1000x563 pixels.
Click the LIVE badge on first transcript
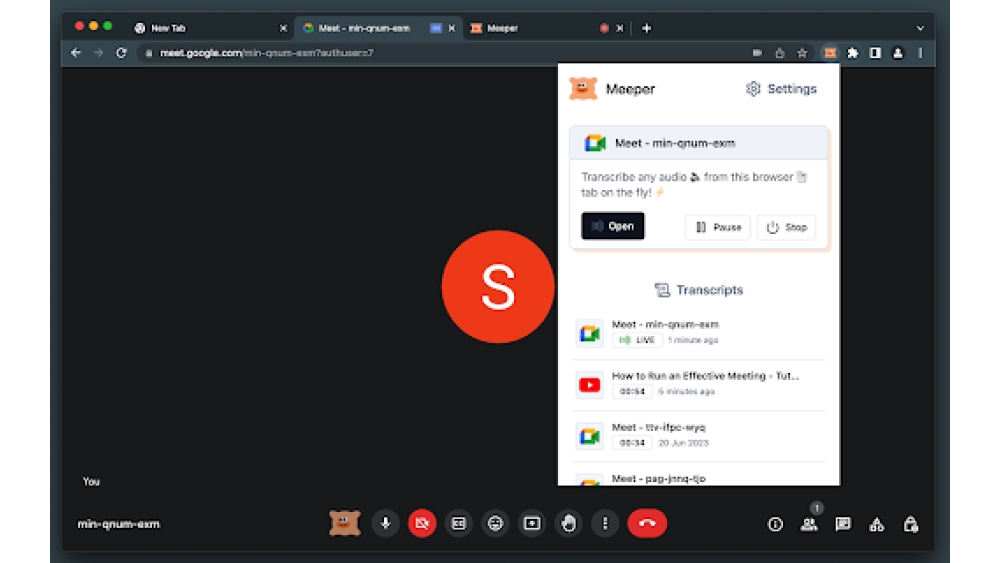point(637,340)
